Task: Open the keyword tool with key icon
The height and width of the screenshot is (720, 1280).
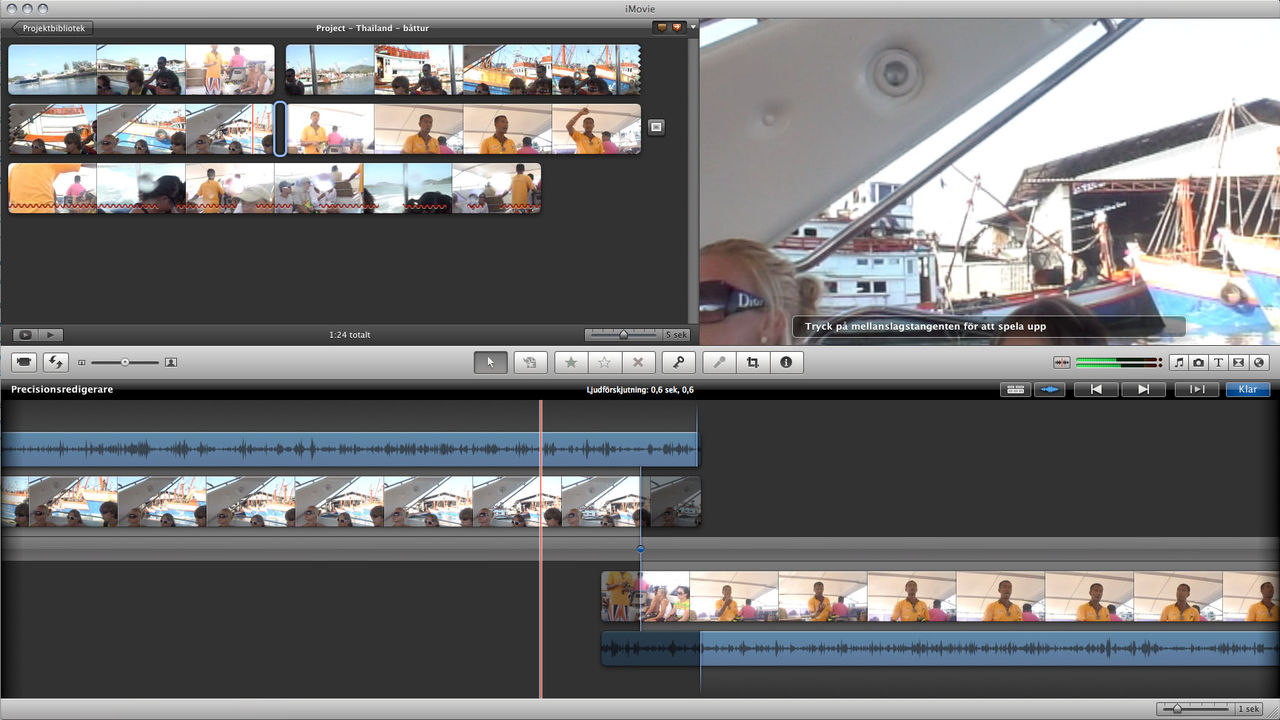Action: pyautogui.click(x=678, y=362)
